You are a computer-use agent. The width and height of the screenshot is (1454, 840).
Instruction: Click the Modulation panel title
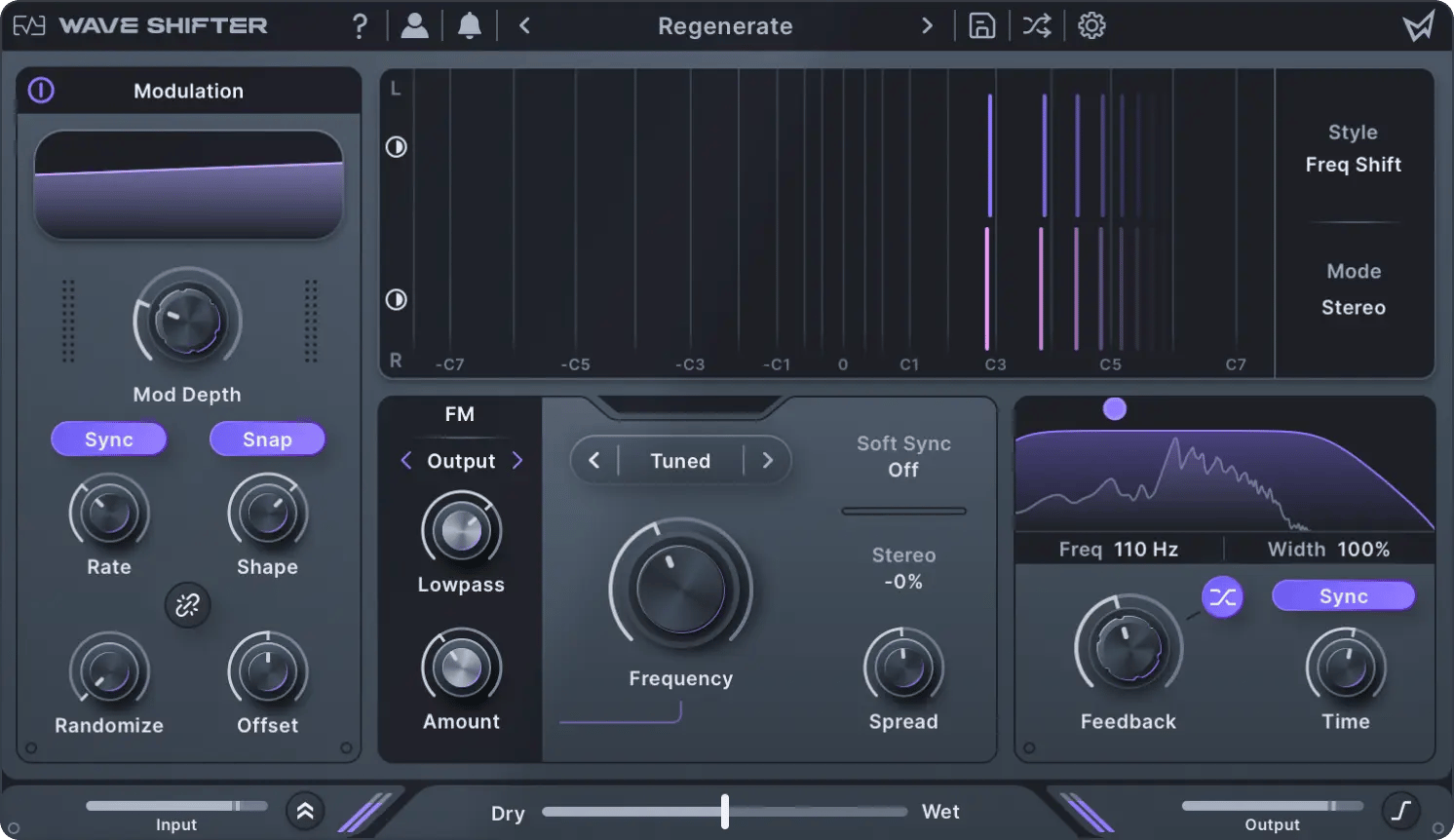click(188, 91)
